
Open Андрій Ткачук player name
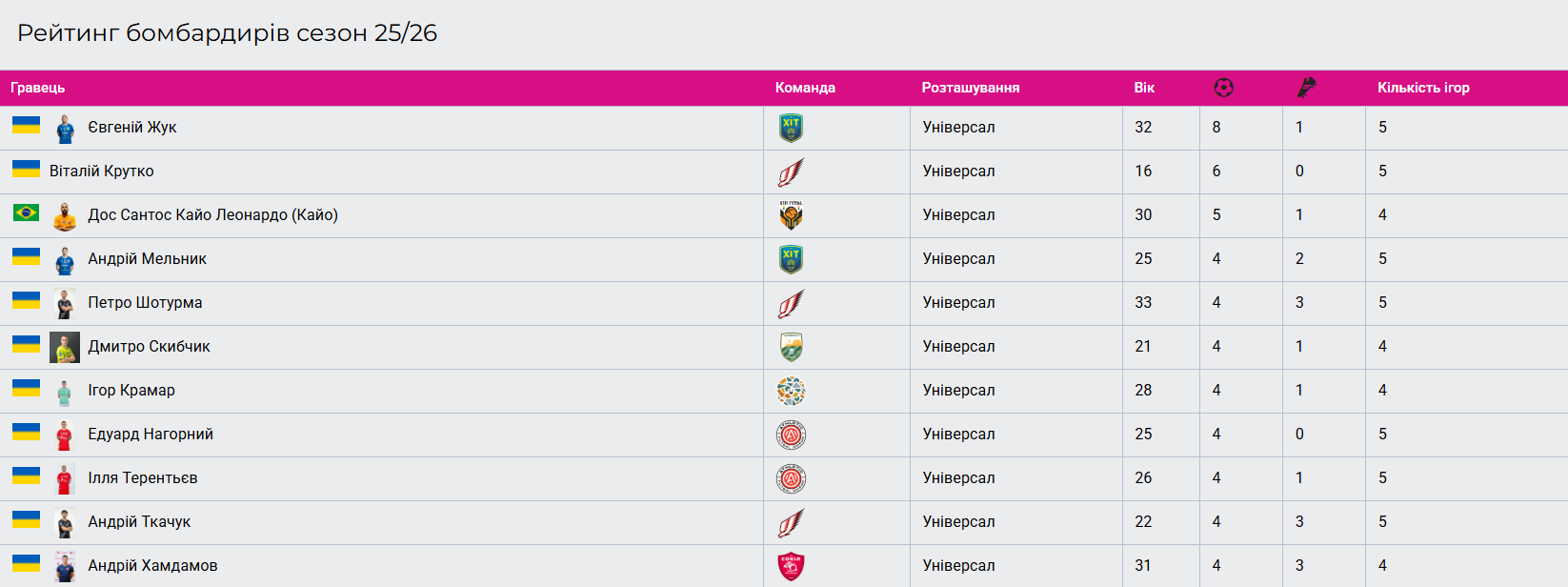139,522
